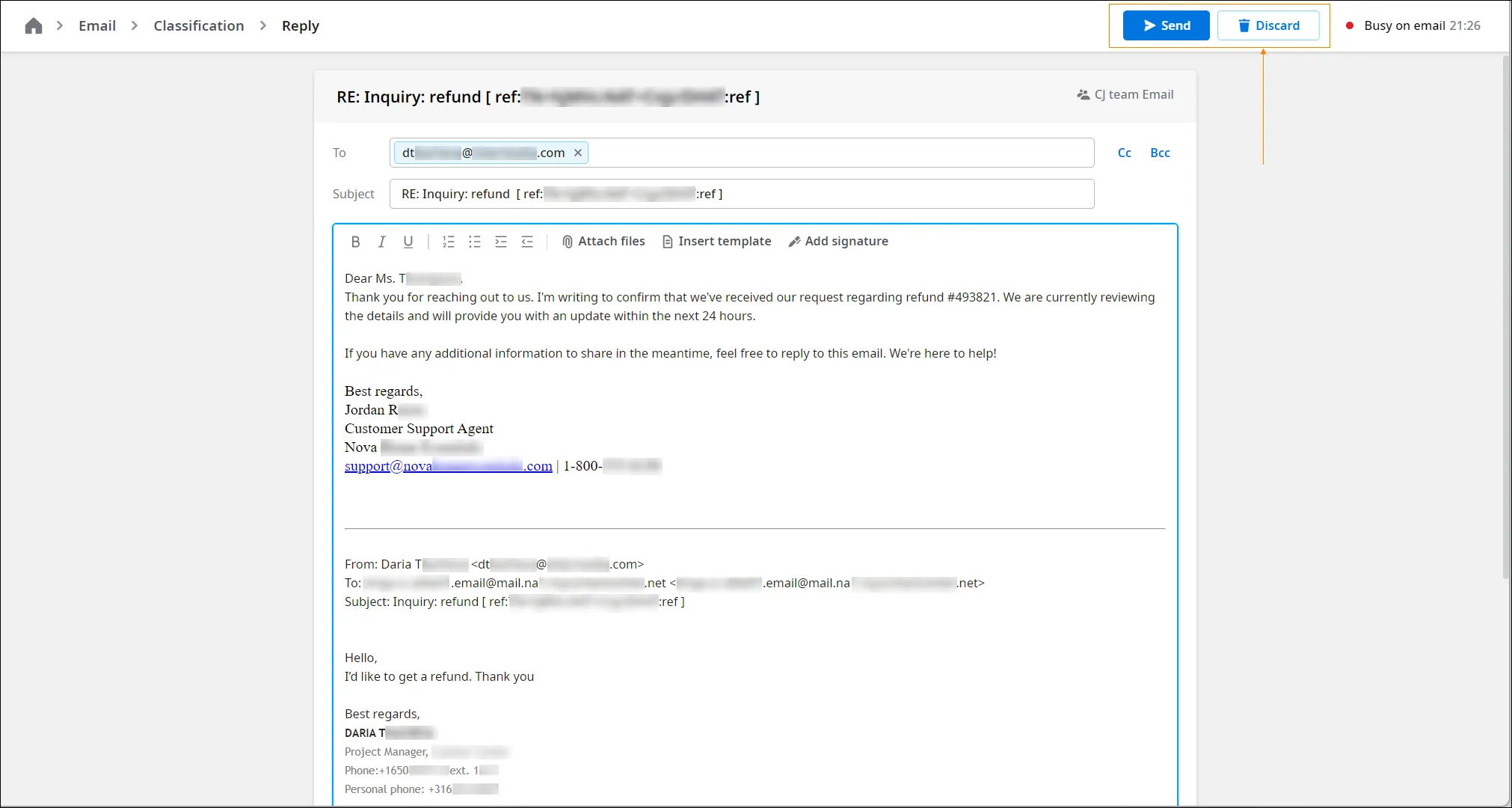Click the Busy on email status indicator
Viewport: 1512px width, 808px height.
tap(1413, 25)
